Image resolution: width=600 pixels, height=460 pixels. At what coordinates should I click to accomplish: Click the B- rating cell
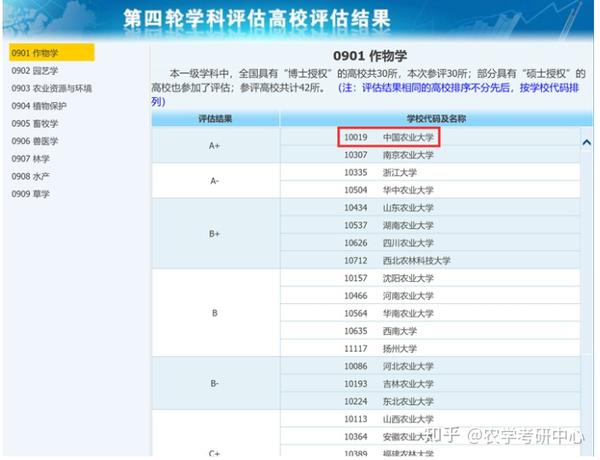pos(215,383)
